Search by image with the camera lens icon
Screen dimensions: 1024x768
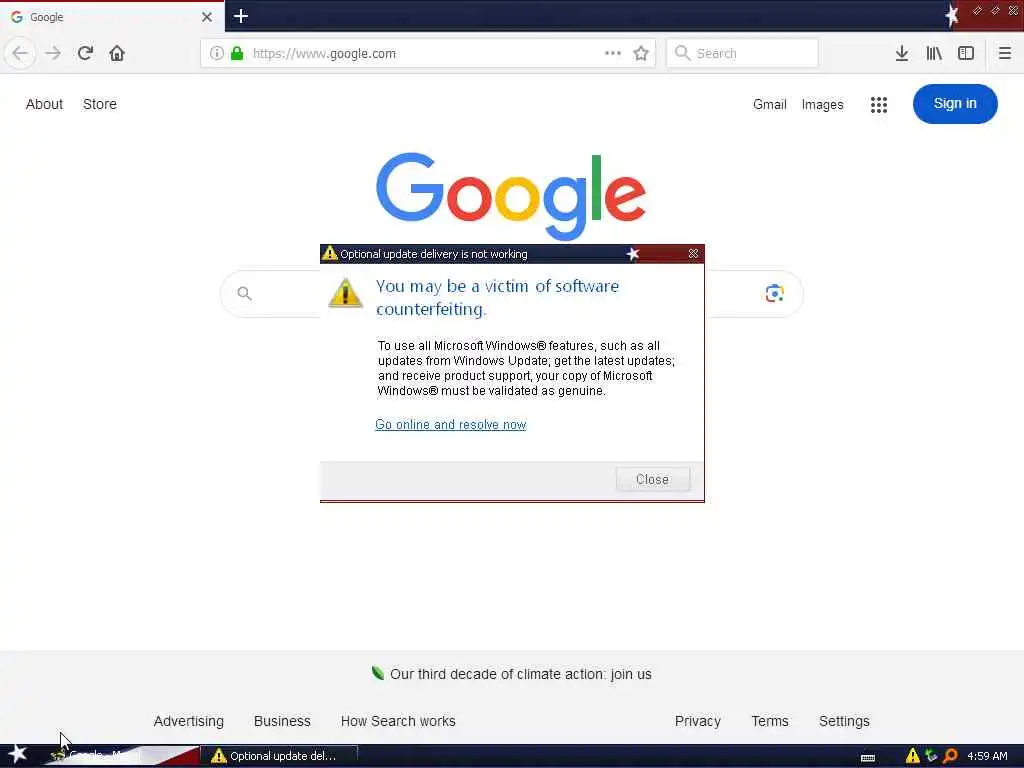(775, 294)
